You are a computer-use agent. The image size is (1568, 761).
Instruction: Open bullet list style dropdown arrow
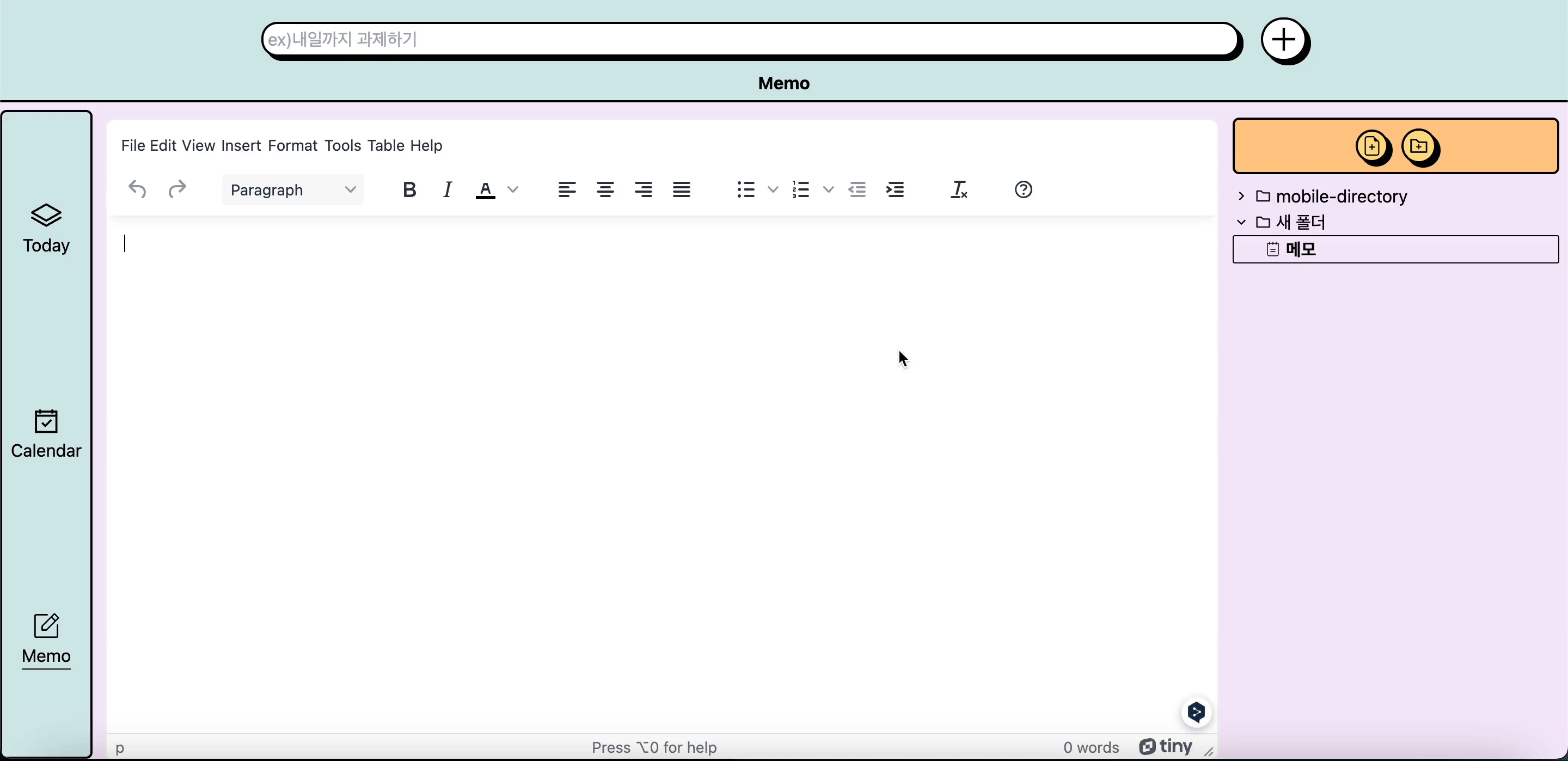pyautogui.click(x=773, y=190)
